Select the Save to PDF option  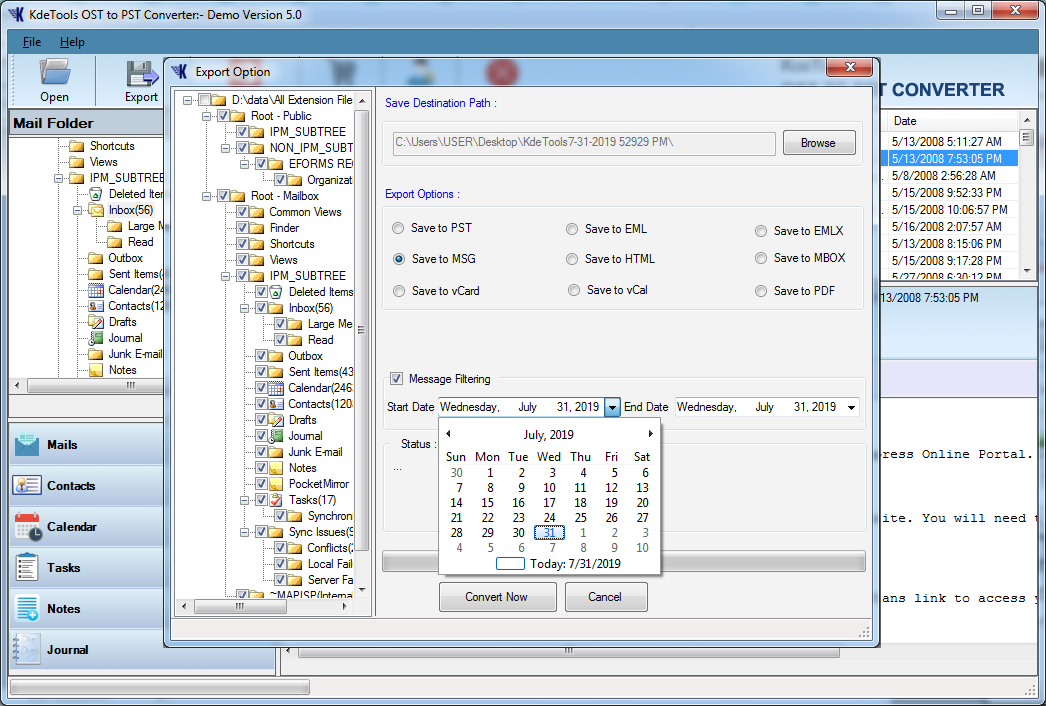tap(760, 291)
